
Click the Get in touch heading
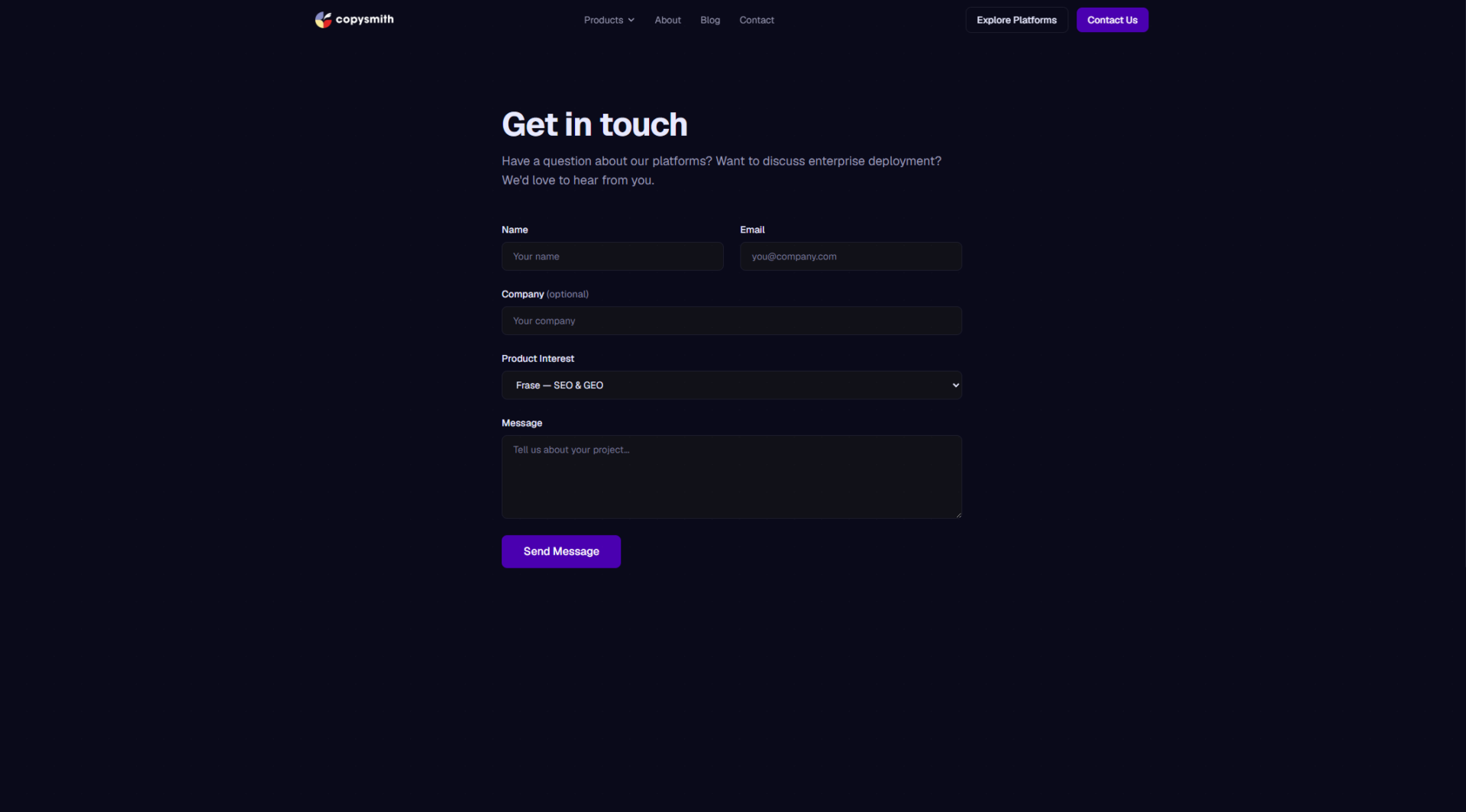[x=594, y=125]
